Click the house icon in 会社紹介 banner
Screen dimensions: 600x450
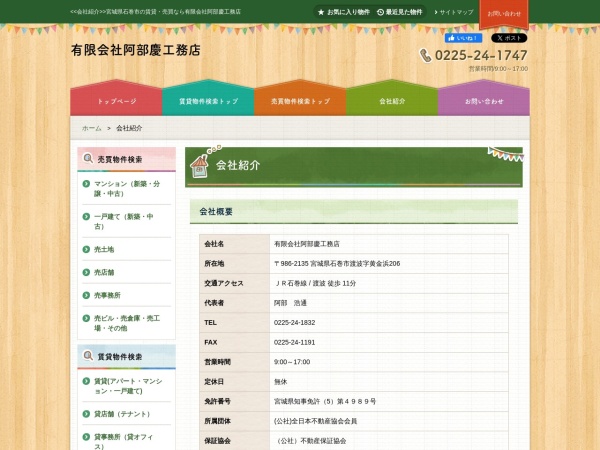tap(199, 166)
